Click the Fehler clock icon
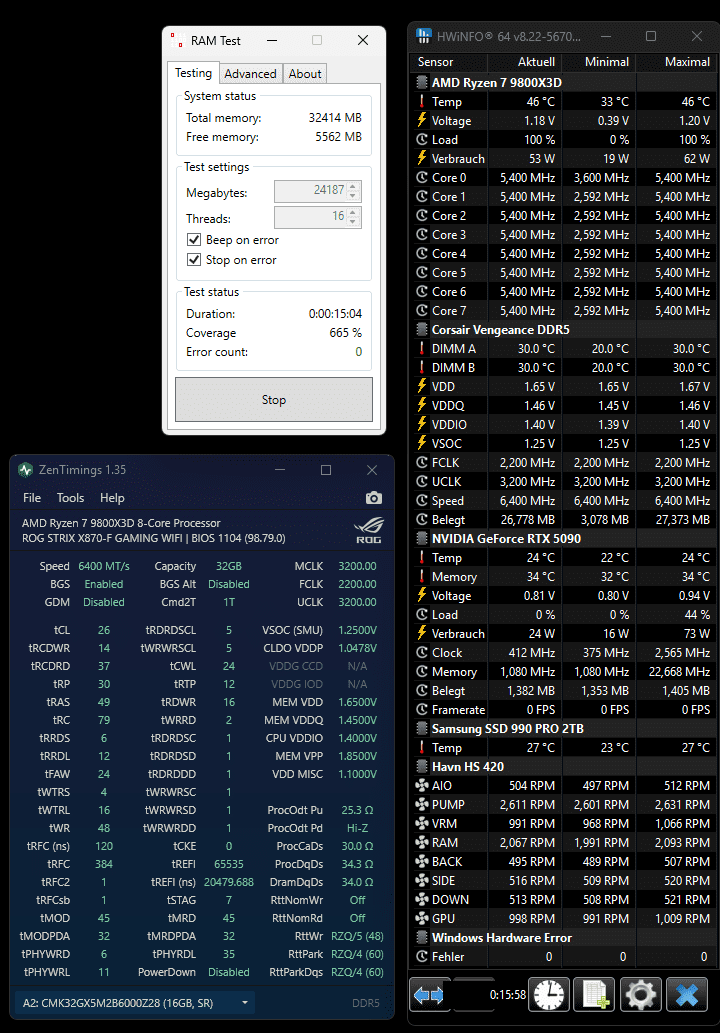720x1033 pixels. 422,957
